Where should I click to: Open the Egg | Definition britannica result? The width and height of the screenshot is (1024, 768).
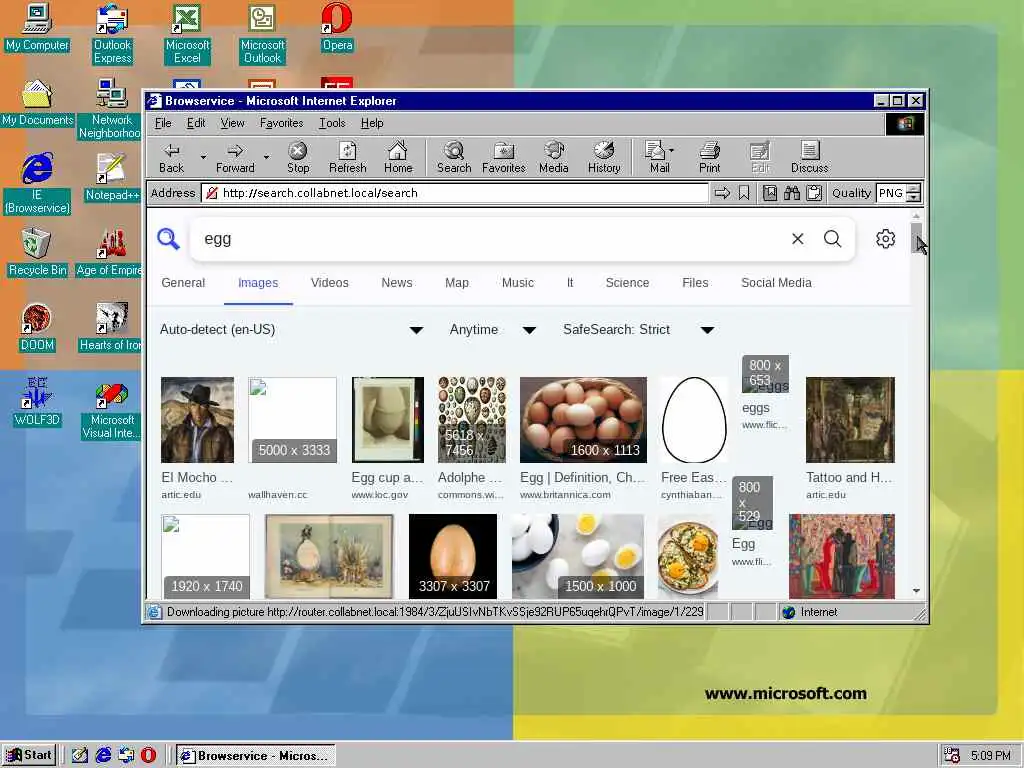click(x=581, y=477)
